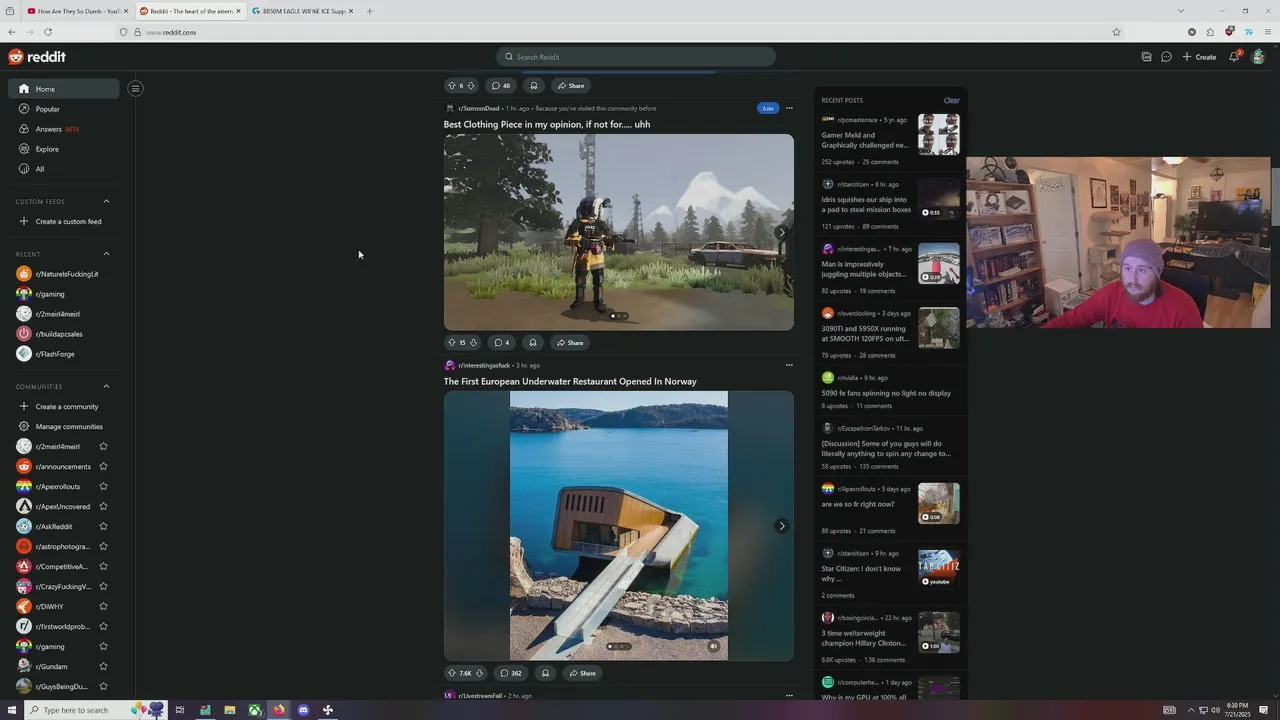The height and width of the screenshot is (720, 1280).
Task: Open r/NatureIsFuckingLit in recent list
Action: (64, 274)
